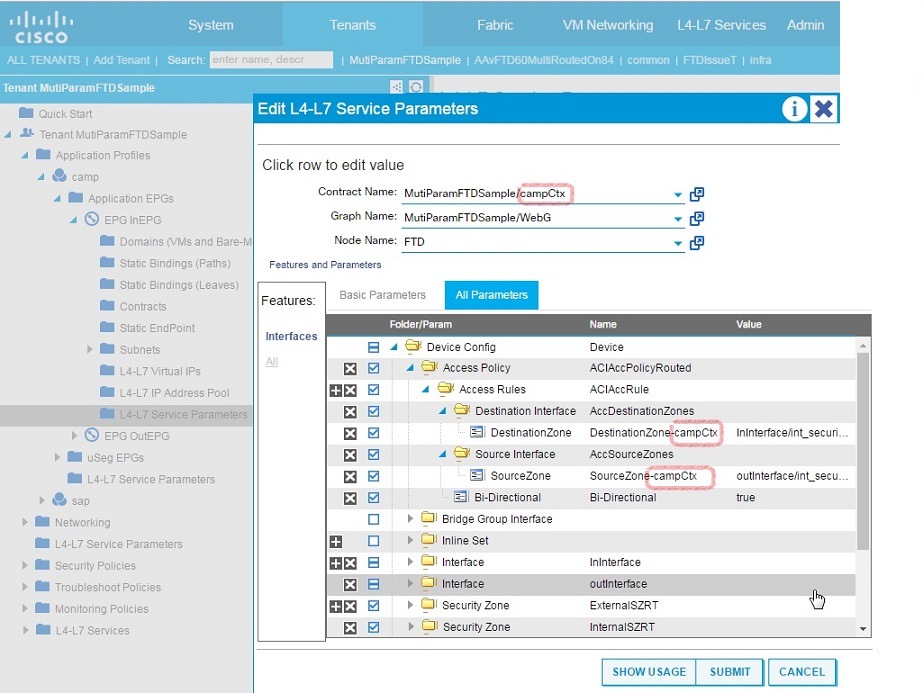Open the Graph Name dropdown
Image resolution: width=923 pixels, height=693 pixels.
click(678, 219)
